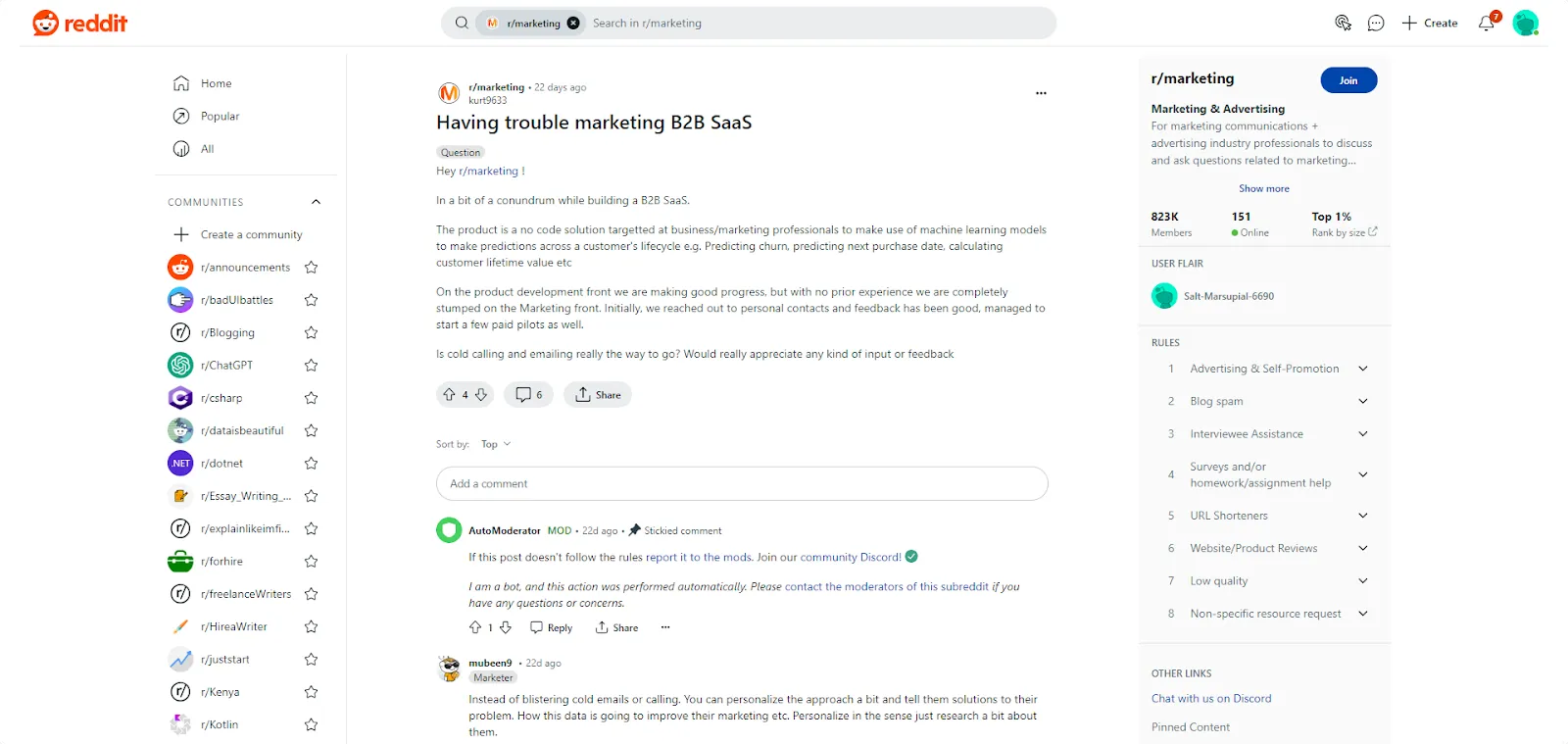Open the Sort by Top dropdown

click(x=496, y=444)
